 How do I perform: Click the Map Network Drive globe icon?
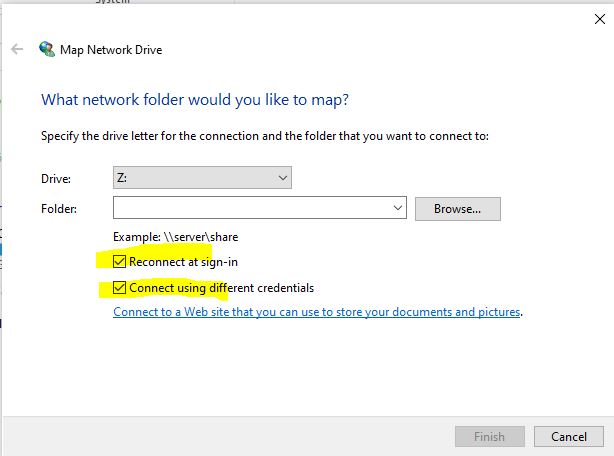(x=47, y=49)
